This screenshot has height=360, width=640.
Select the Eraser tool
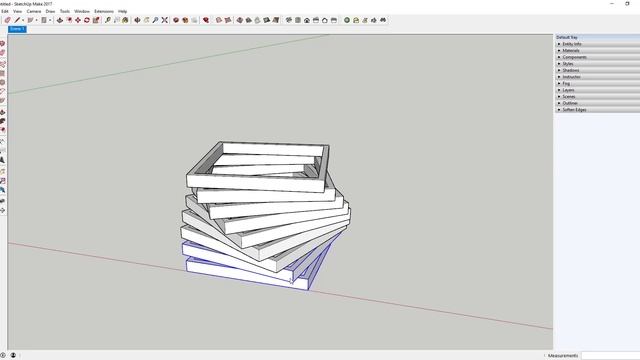(7, 20)
